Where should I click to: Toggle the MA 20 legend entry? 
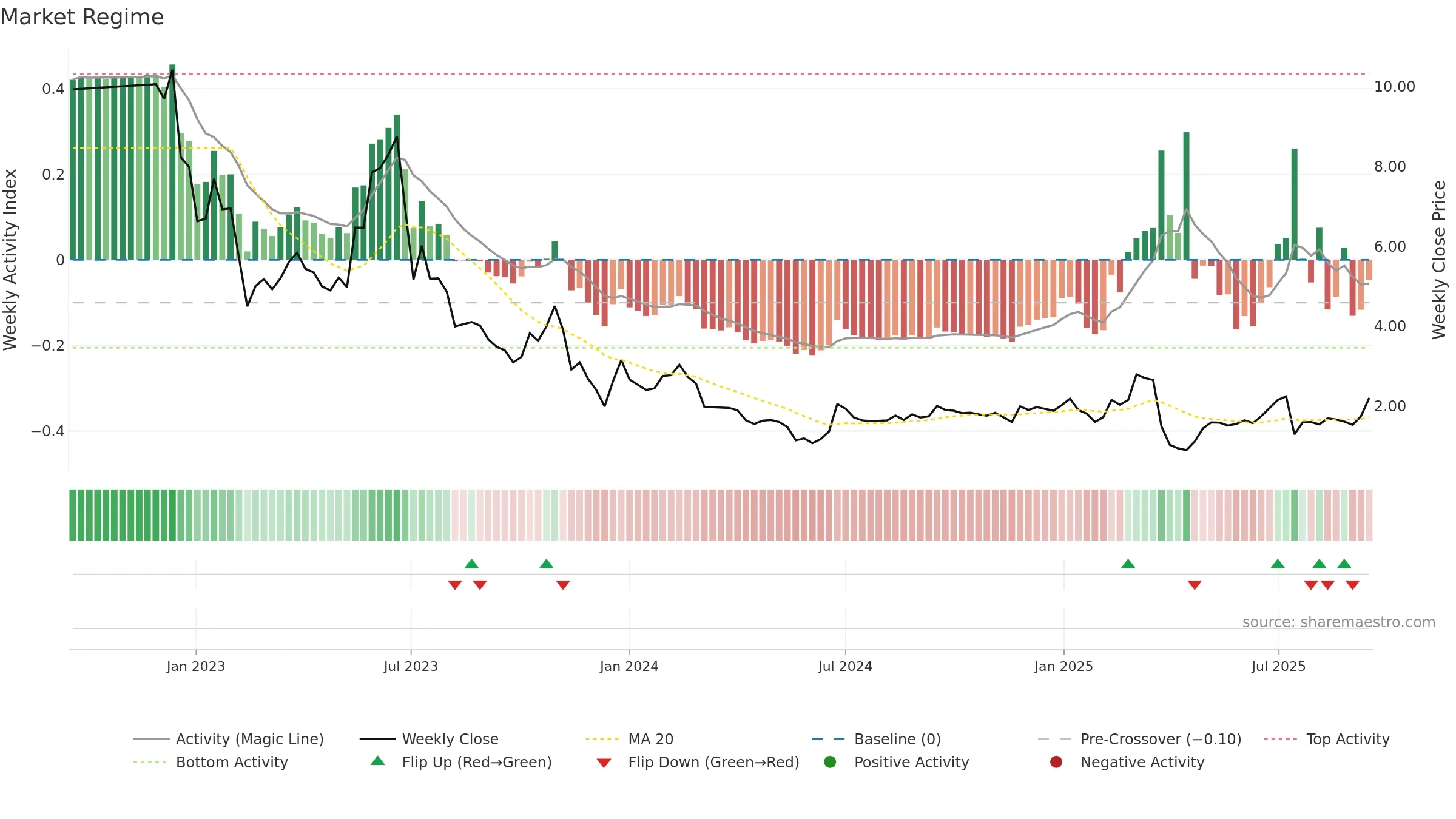(629, 739)
